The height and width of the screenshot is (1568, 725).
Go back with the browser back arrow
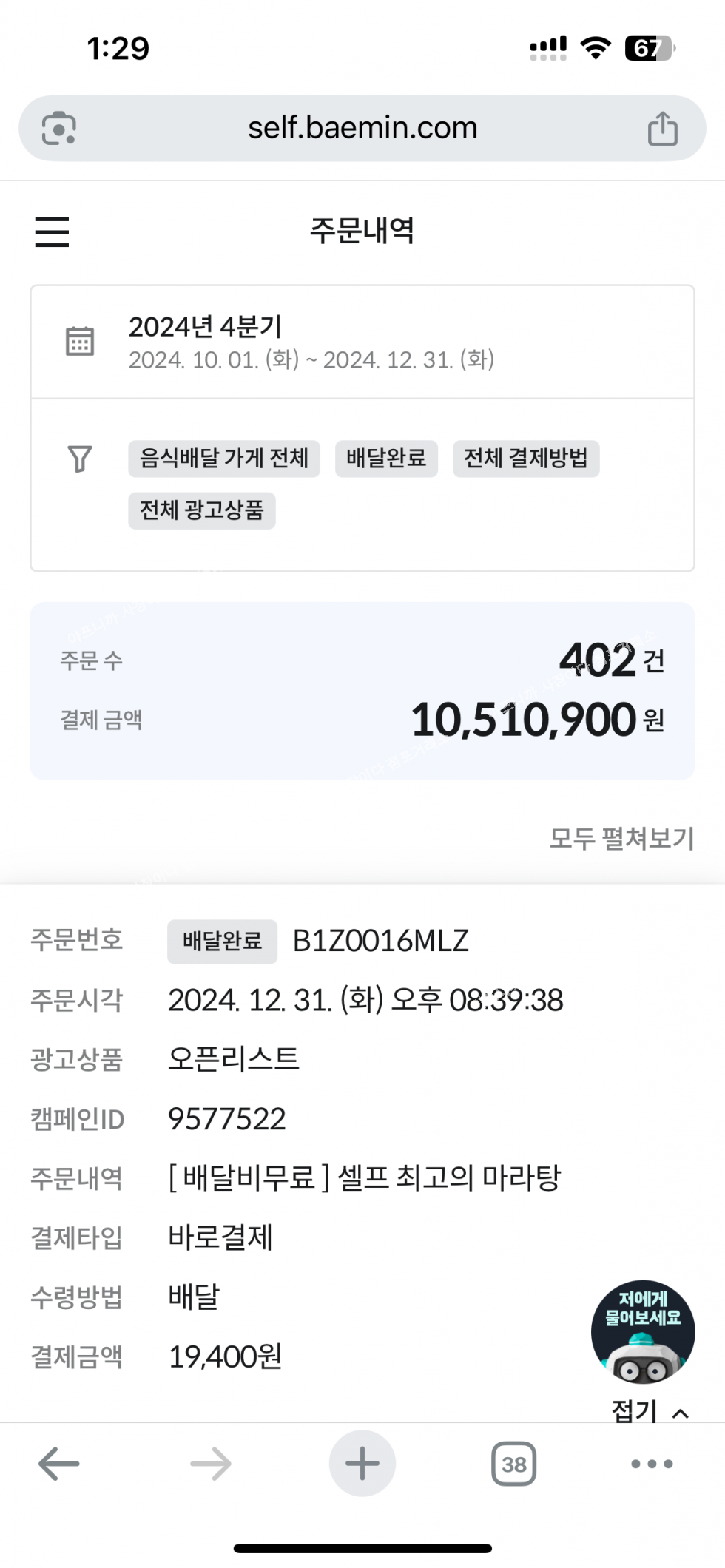pyautogui.click(x=59, y=1464)
